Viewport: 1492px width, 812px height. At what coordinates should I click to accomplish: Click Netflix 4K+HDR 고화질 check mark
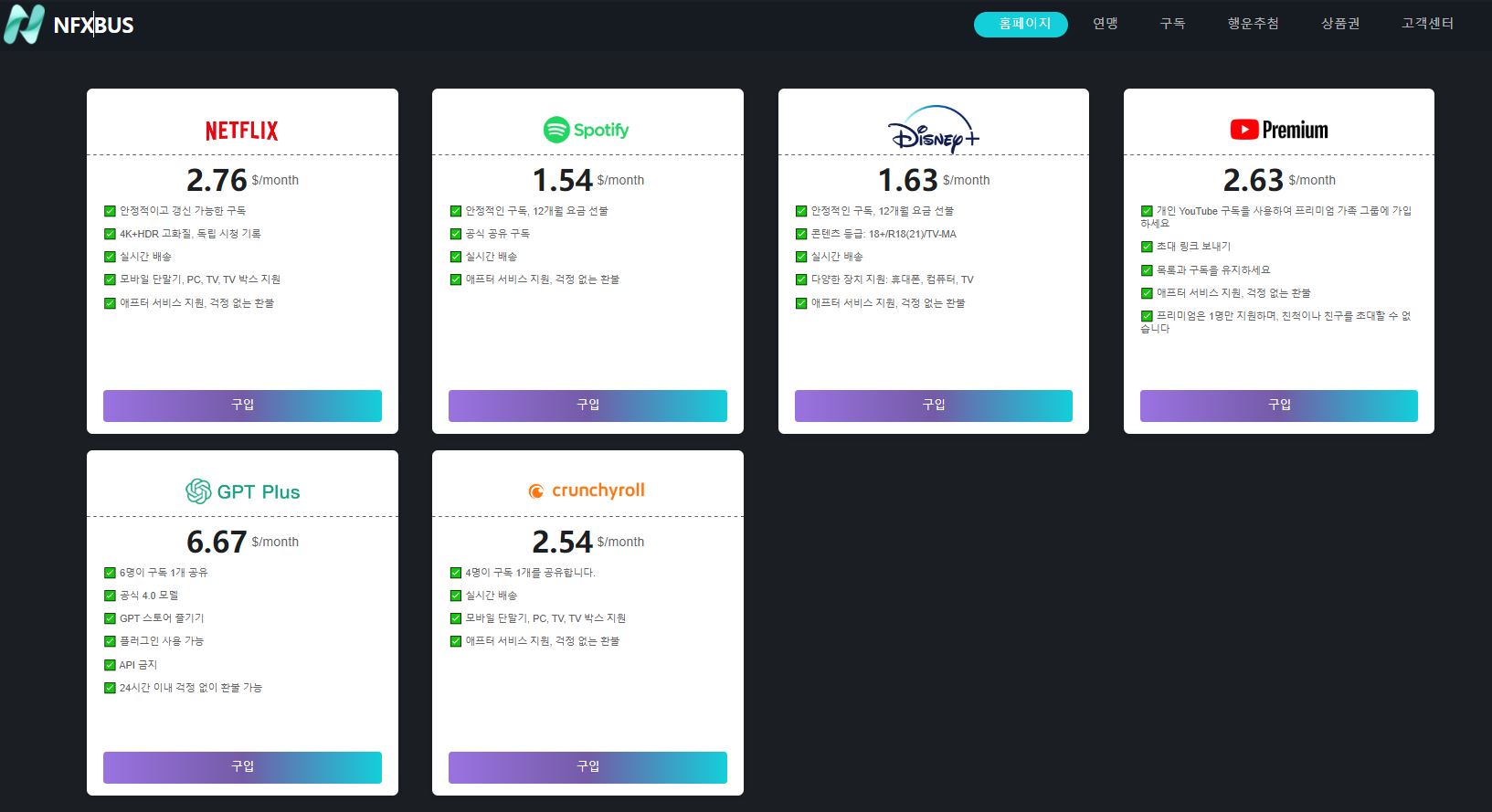(110, 234)
